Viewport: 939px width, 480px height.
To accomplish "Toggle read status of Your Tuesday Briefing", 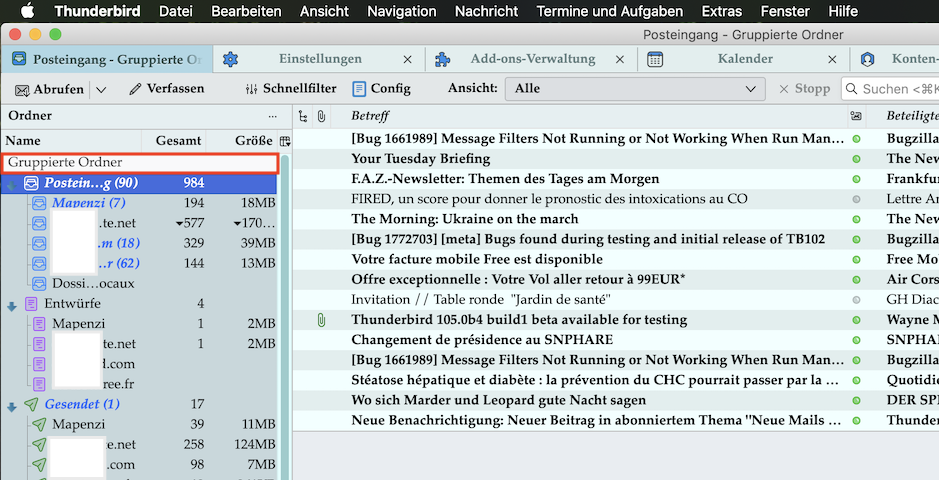I will [855, 159].
